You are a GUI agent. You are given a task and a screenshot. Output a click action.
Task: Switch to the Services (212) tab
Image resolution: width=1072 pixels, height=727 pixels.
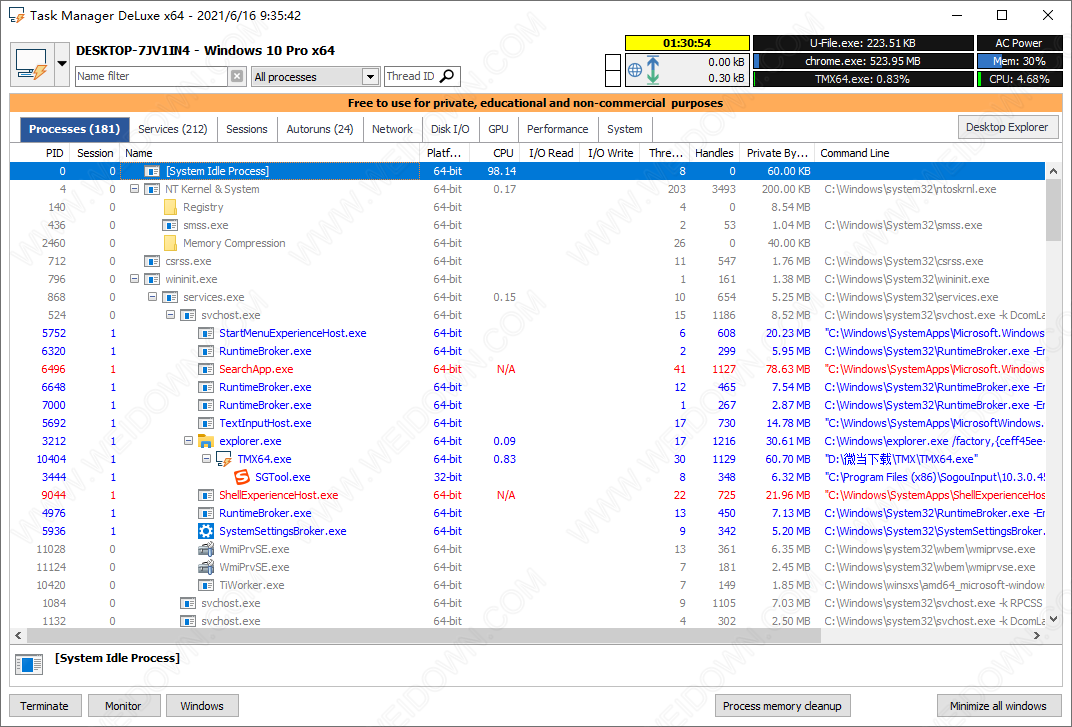click(x=172, y=129)
